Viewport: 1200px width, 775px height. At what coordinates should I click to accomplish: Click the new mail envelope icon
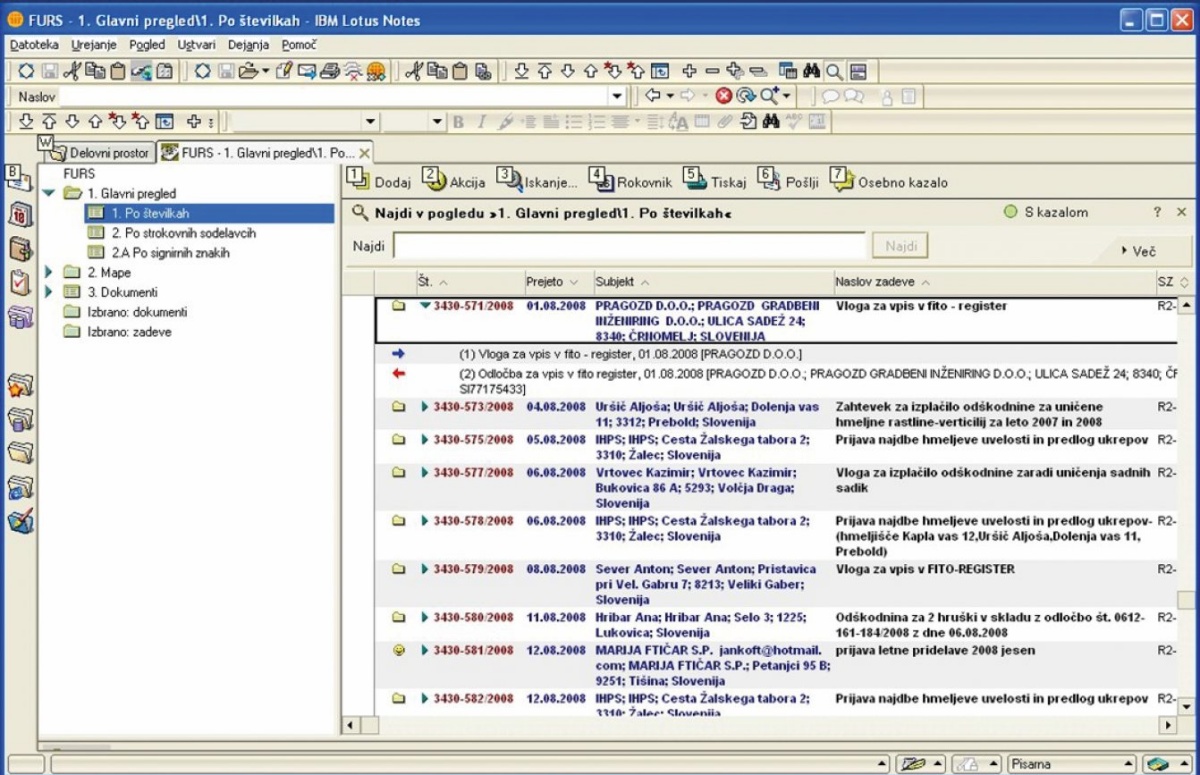coord(306,71)
